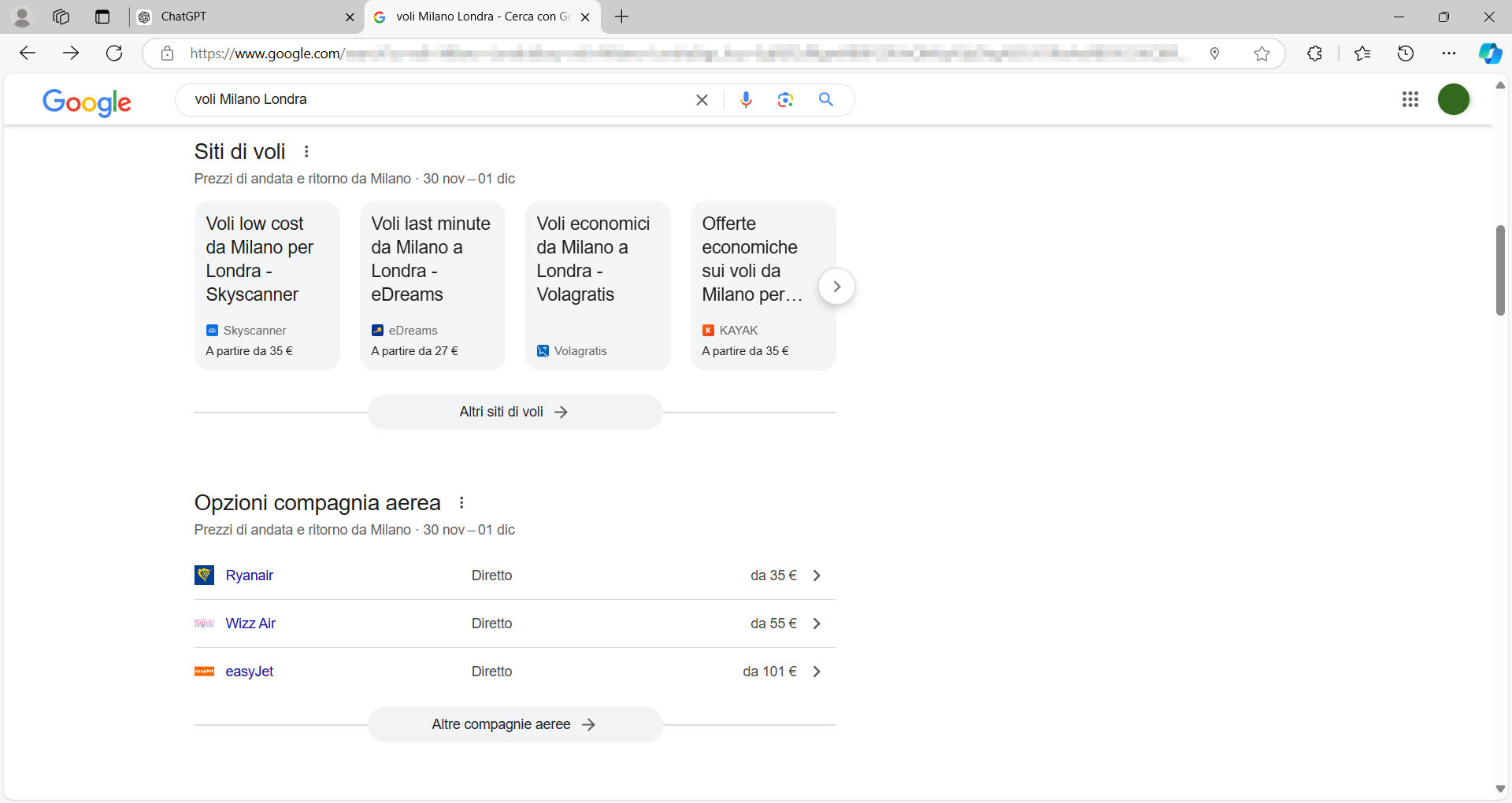Expand Wizz Air row chevron
The image size is (1512, 803).
817,624
